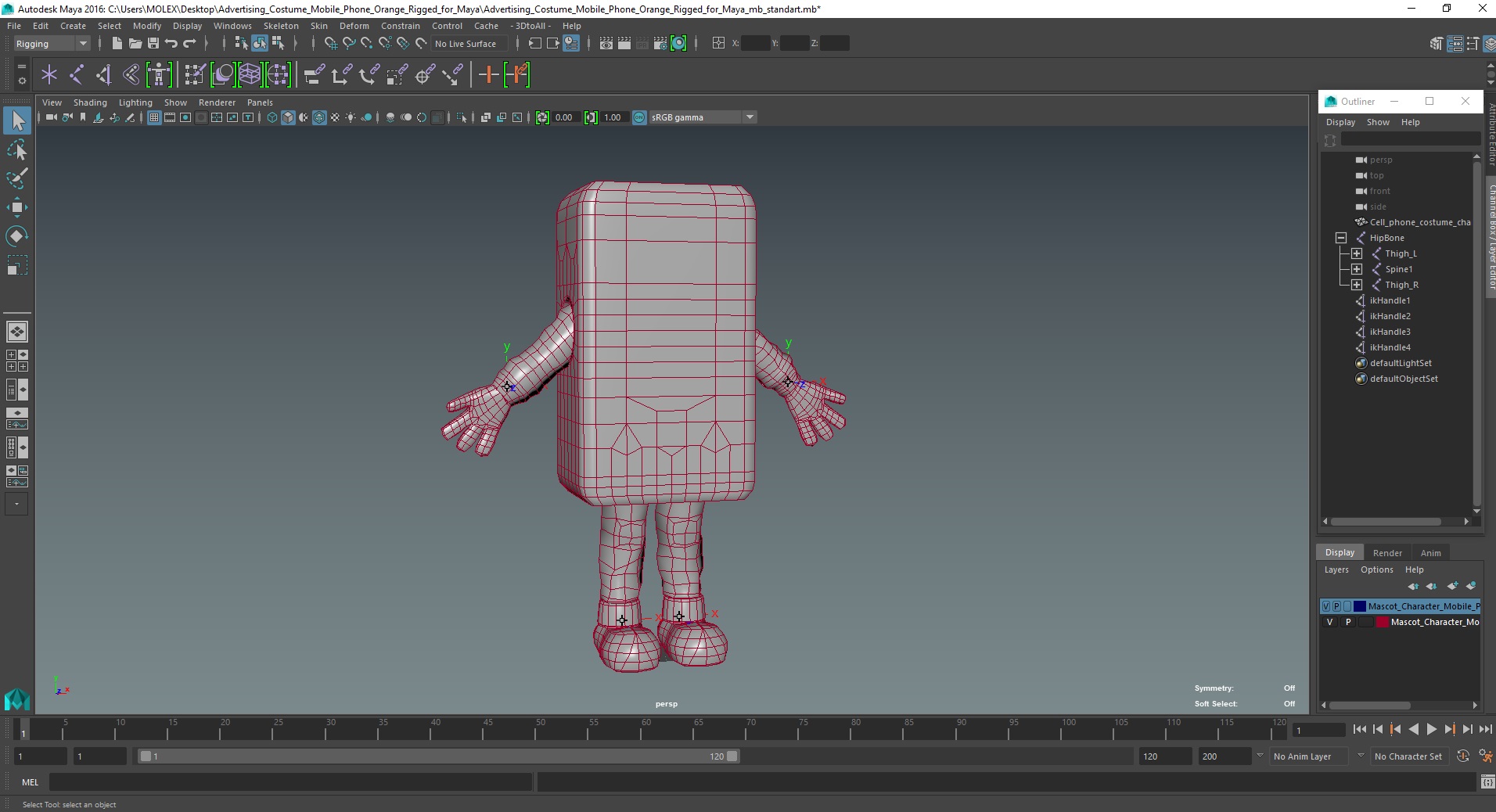The width and height of the screenshot is (1496, 812).
Task: Toggle visibility V of the first Mascot layer
Action: [x=1325, y=606]
